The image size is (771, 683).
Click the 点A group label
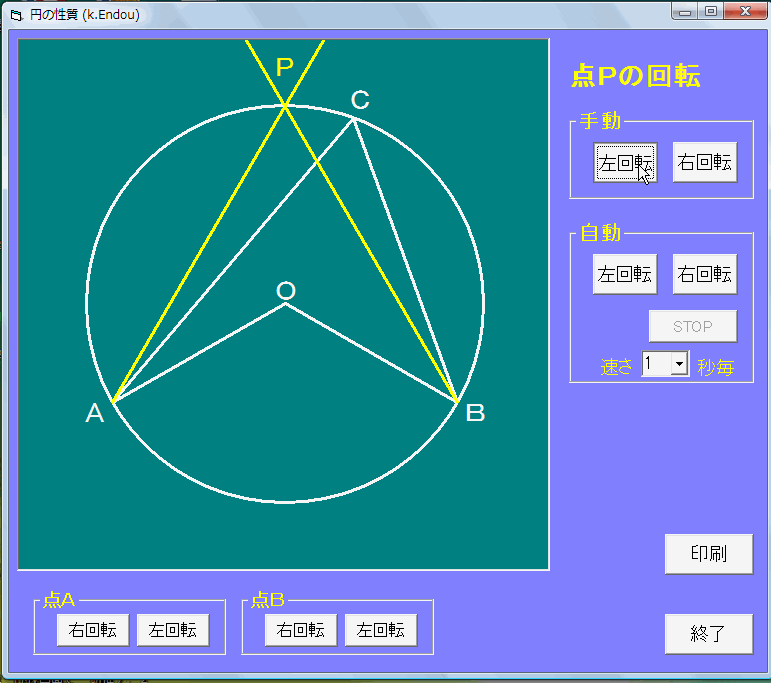59,600
